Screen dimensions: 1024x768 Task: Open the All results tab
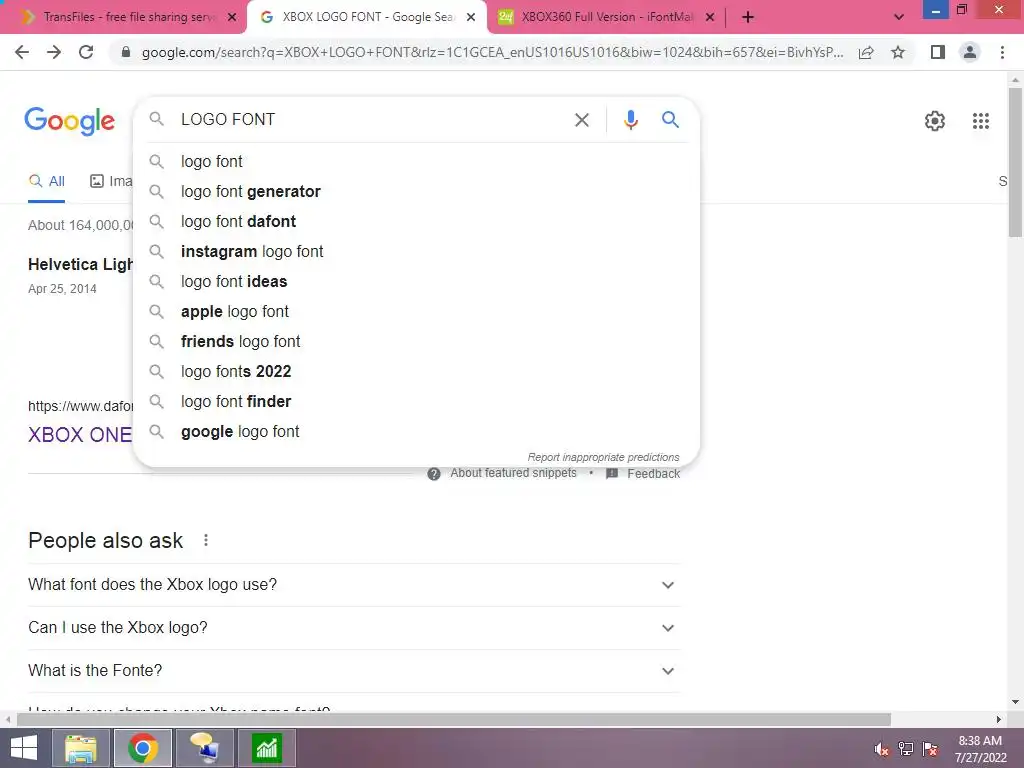46,182
